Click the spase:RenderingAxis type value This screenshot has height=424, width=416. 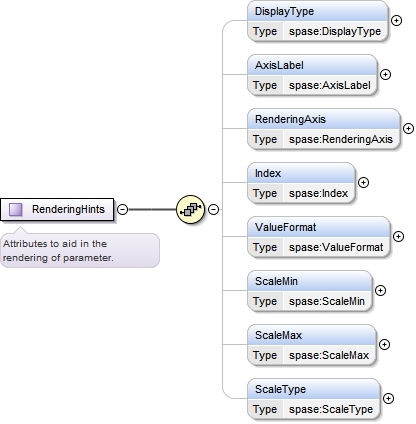pyautogui.click(x=341, y=139)
